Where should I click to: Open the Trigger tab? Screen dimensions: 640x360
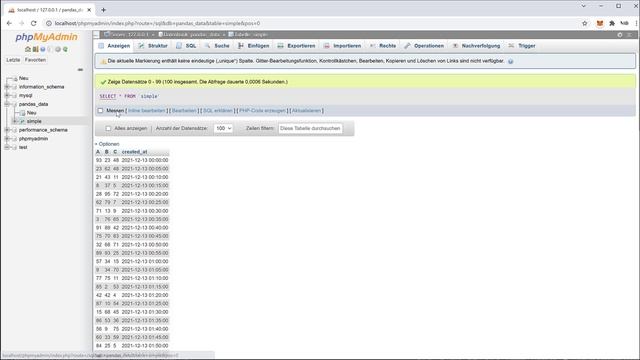click(522, 46)
